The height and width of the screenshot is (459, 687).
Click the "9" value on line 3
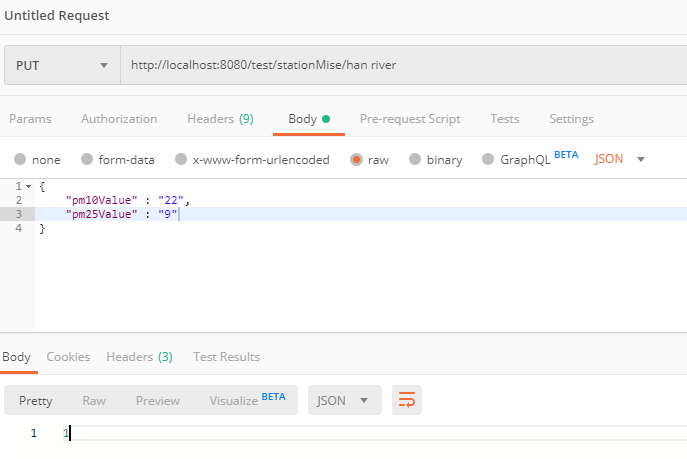167,214
